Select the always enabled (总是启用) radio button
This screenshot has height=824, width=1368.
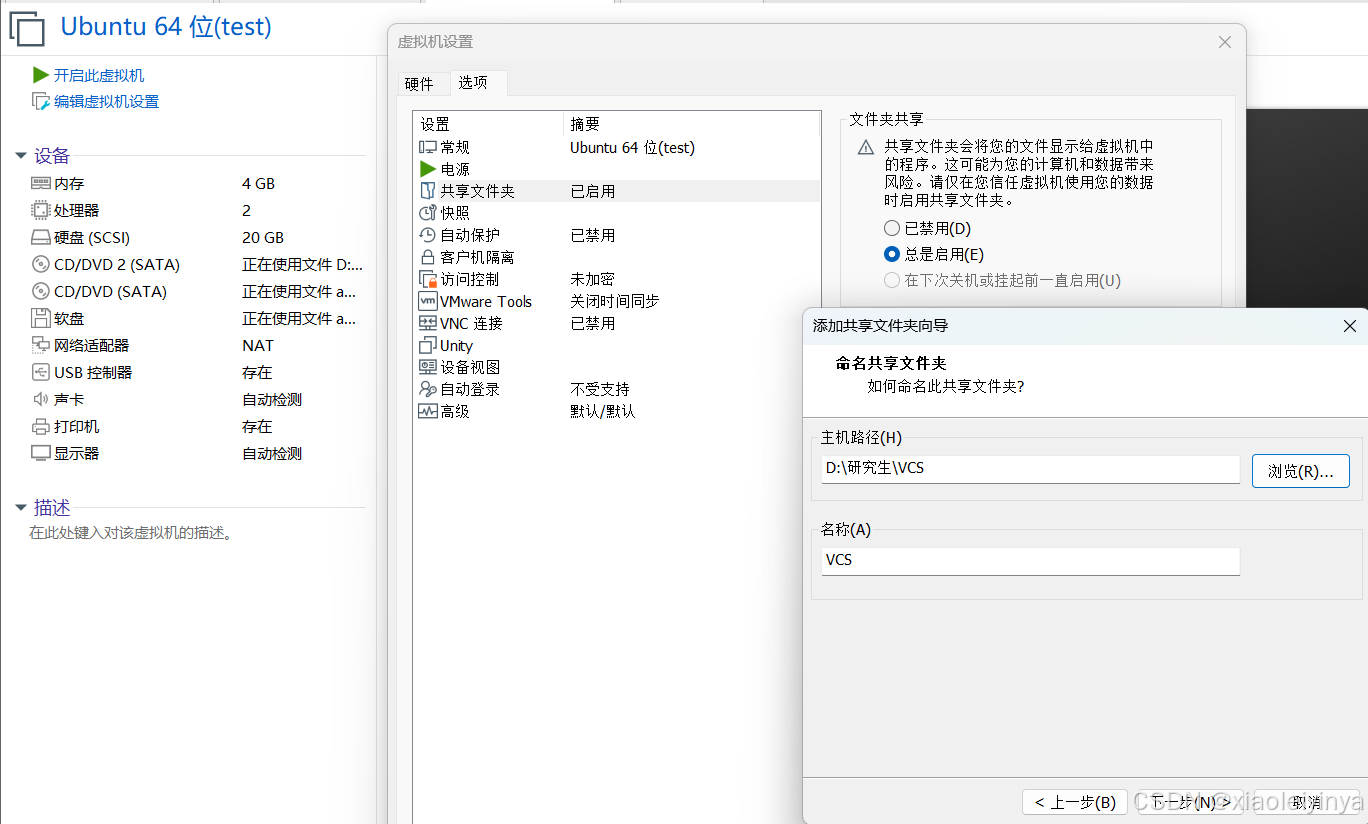tap(892, 255)
